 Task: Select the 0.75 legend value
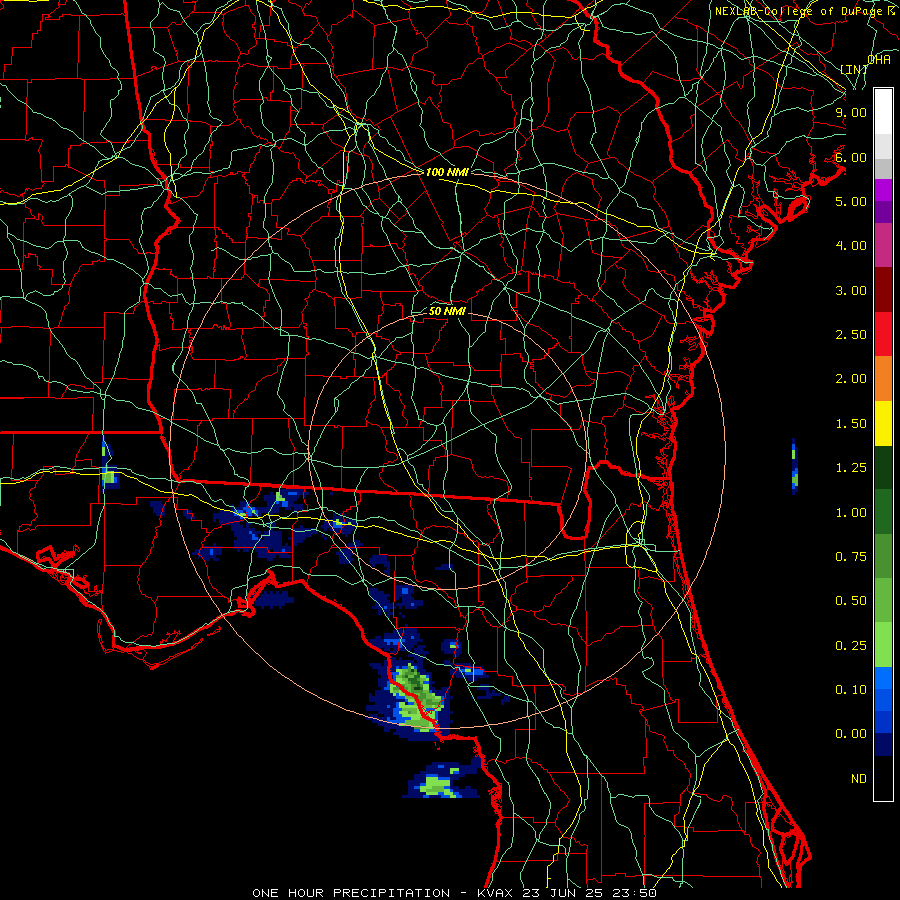851,557
